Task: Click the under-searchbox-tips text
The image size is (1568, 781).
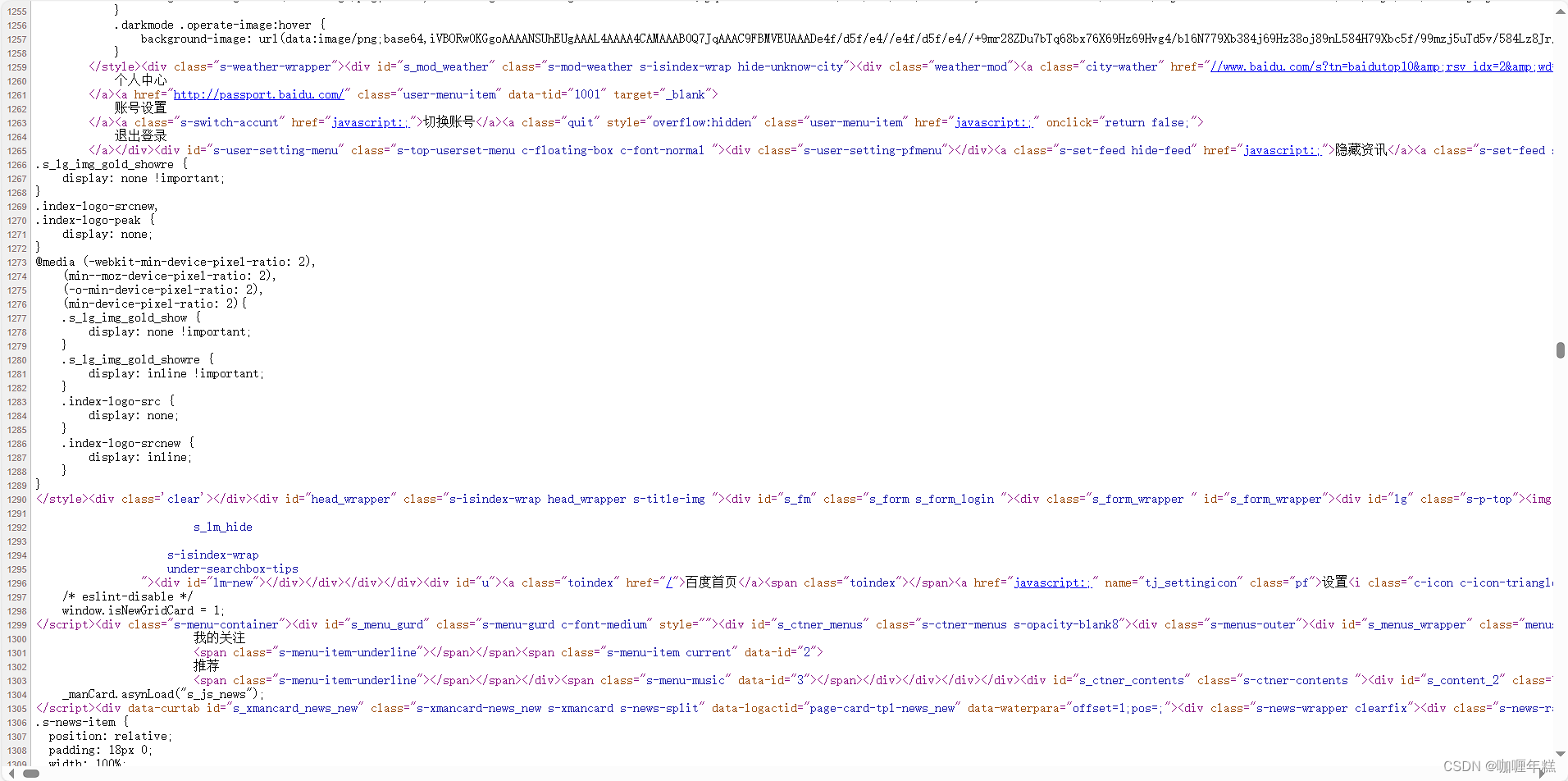Action: 233,569
